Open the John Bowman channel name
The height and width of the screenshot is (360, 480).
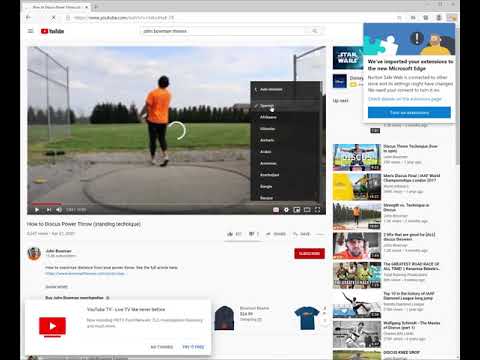point(58,251)
